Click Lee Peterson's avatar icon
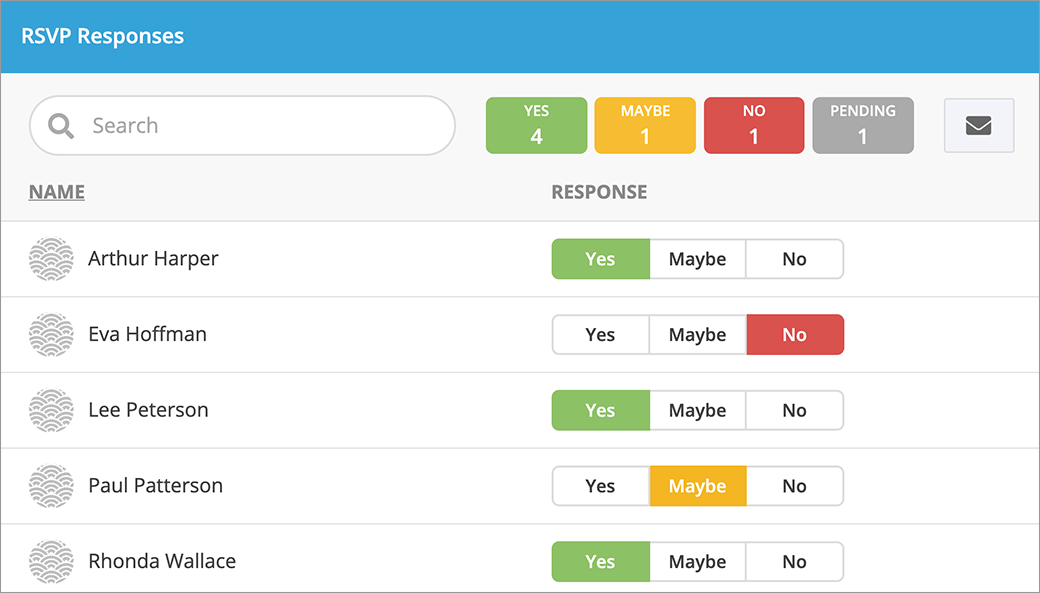 [x=51, y=410]
